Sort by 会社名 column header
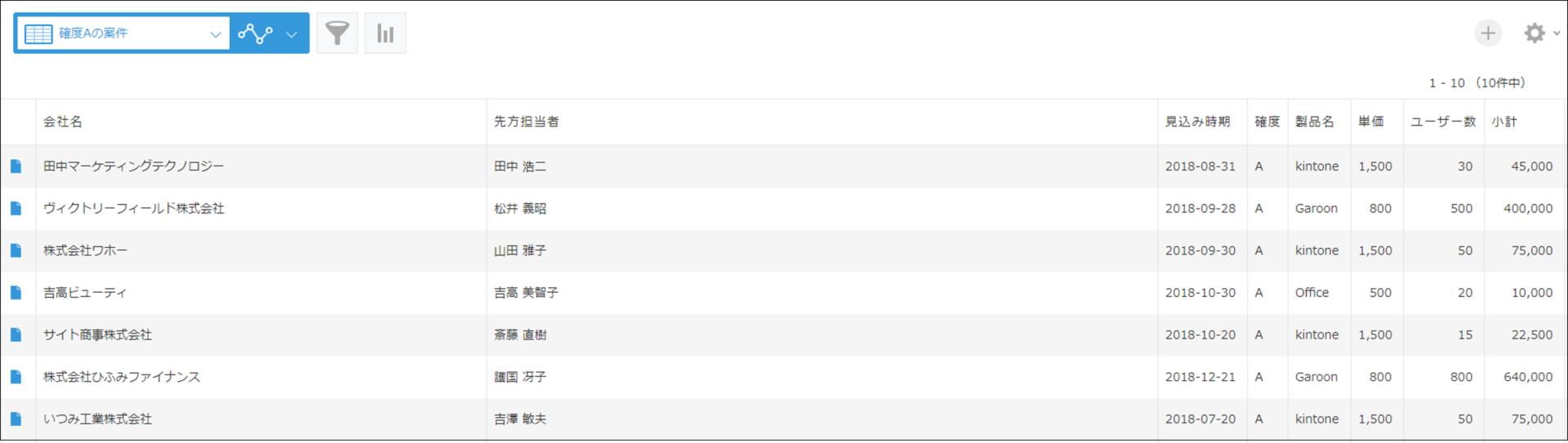 [63, 122]
